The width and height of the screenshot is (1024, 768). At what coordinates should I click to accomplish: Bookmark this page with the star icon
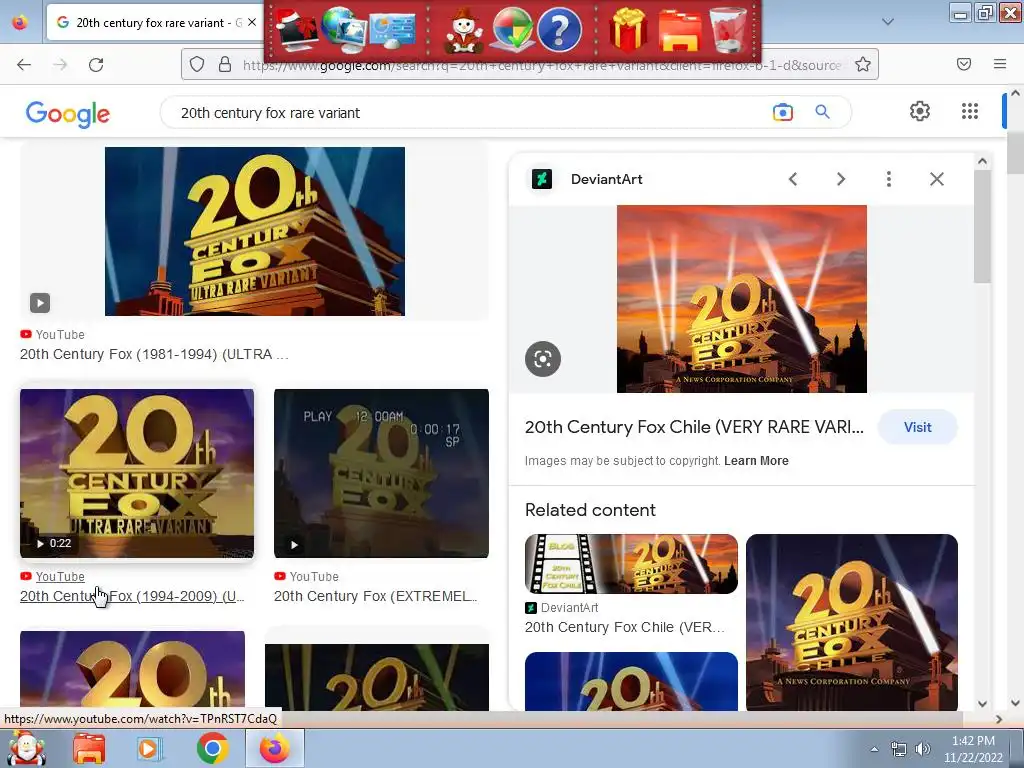click(x=863, y=64)
